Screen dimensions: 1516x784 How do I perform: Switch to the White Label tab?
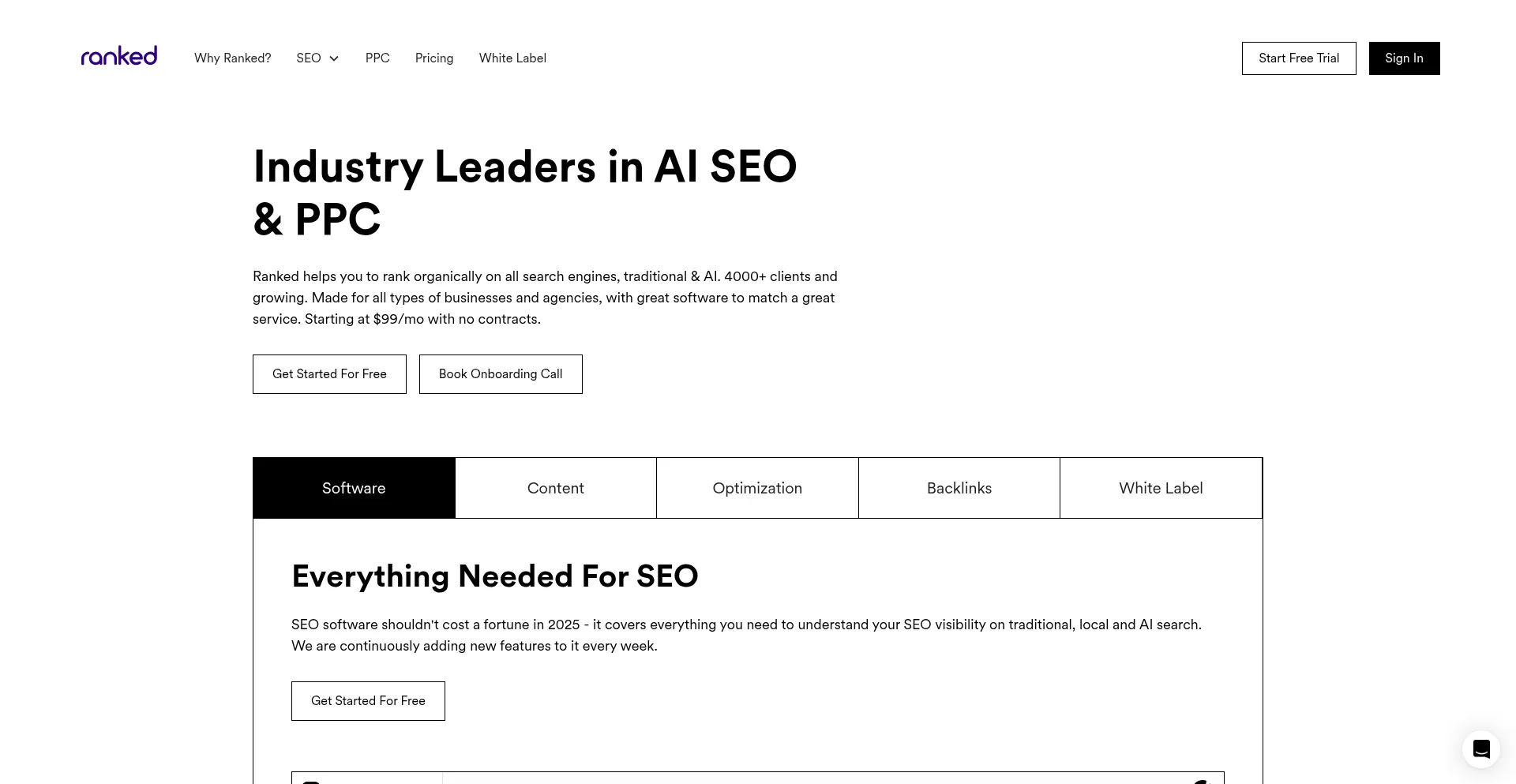tap(1161, 488)
